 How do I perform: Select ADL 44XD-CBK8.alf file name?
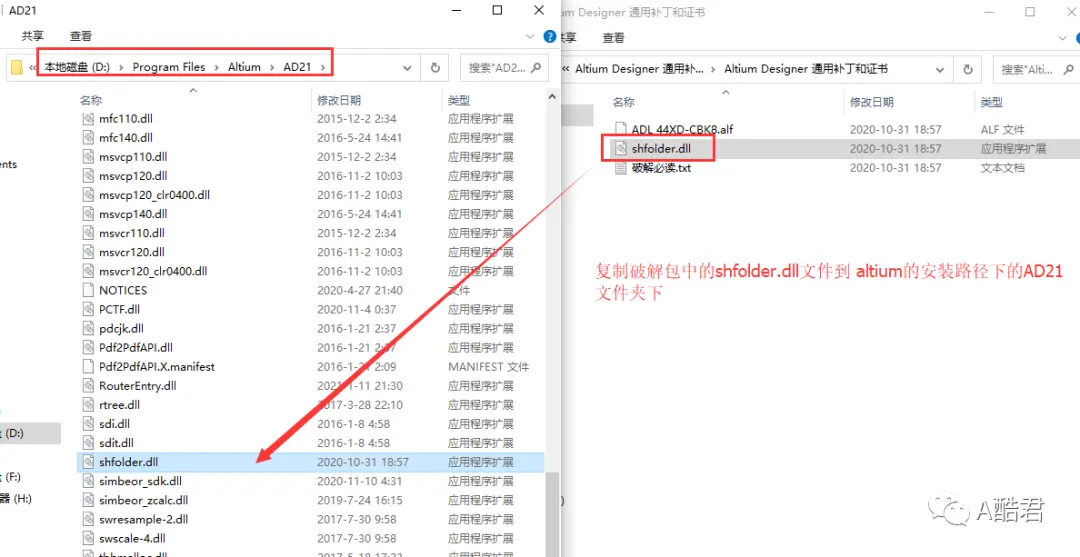pos(682,129)
